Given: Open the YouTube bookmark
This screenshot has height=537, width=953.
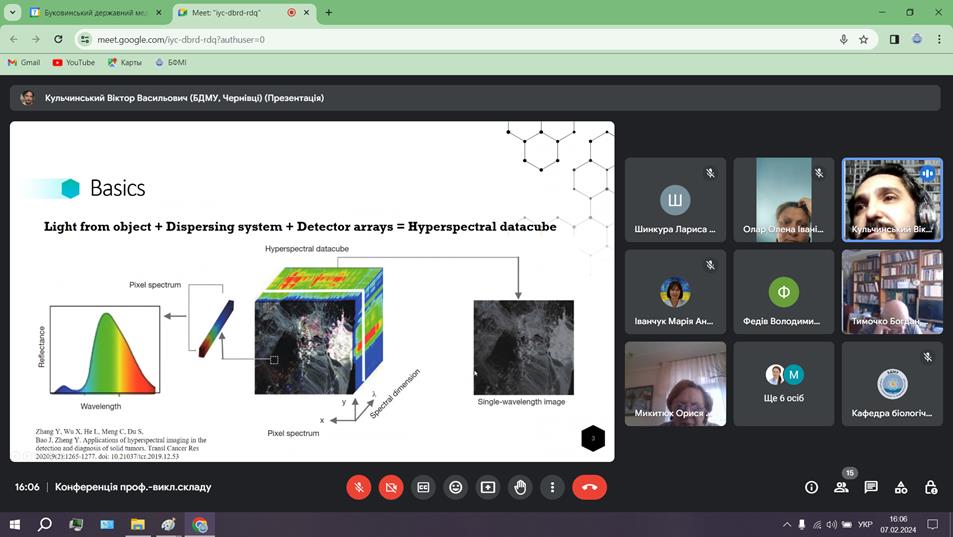Looking at the screenshot, I should click(x=74, y=63).
